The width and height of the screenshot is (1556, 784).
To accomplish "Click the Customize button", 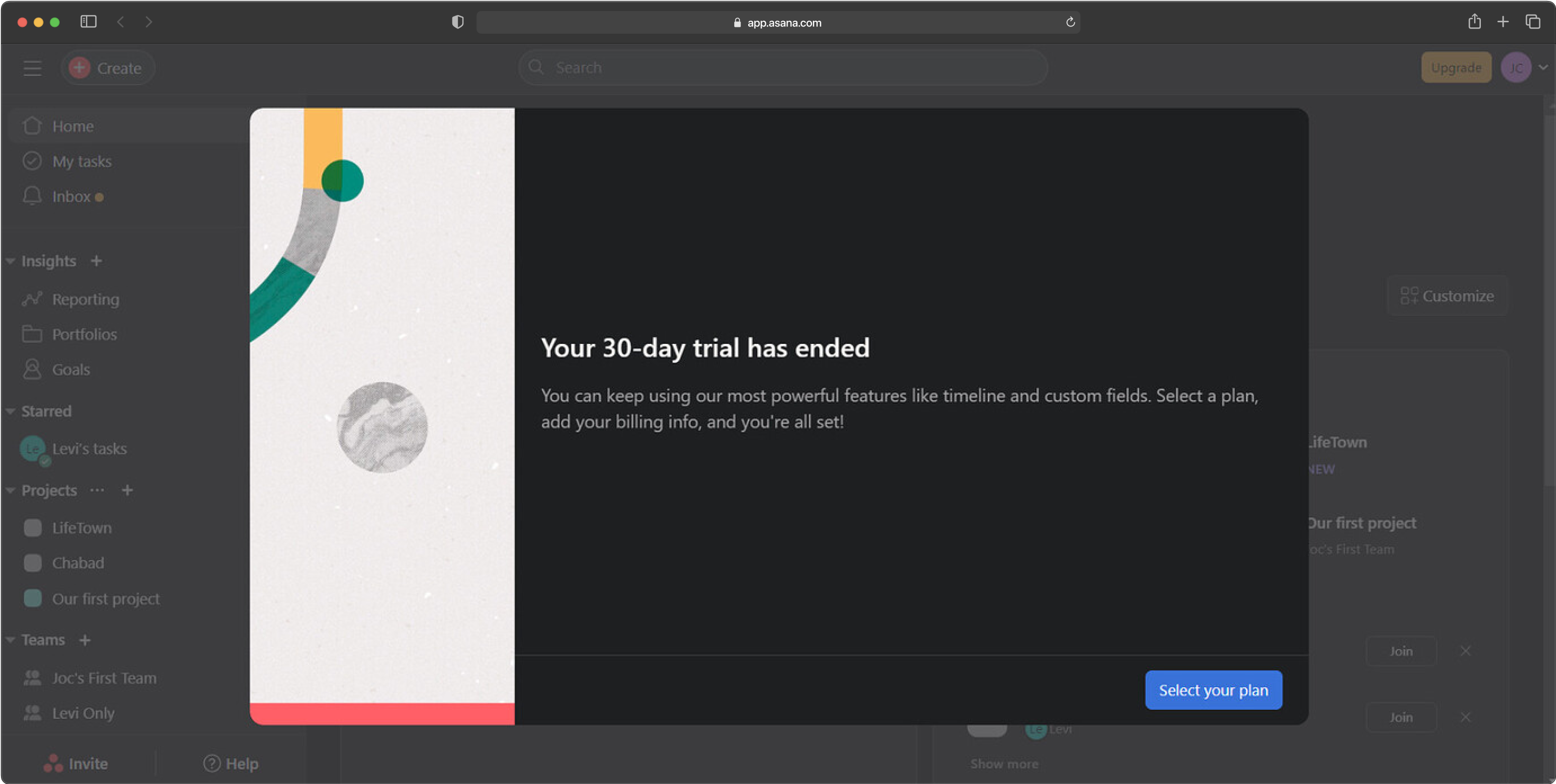I will click(1447, 296).
